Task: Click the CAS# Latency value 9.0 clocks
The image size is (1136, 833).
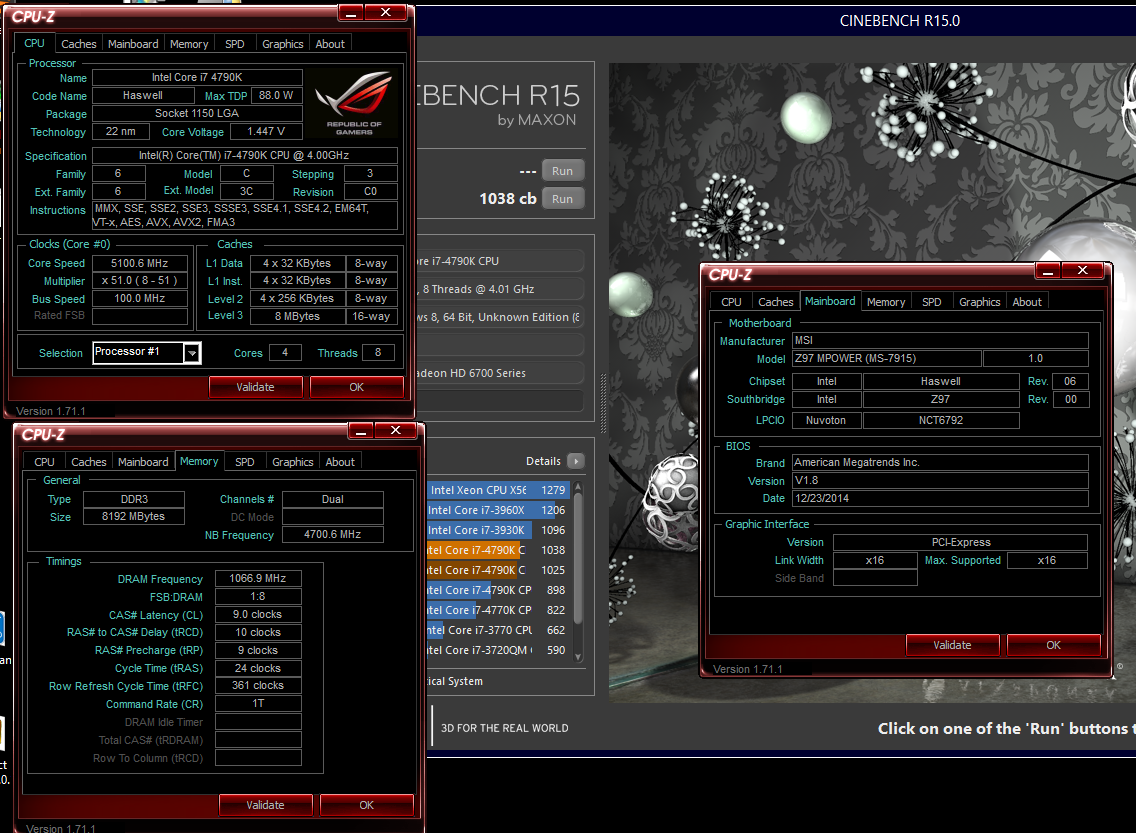Action: [x=258, y=614]
